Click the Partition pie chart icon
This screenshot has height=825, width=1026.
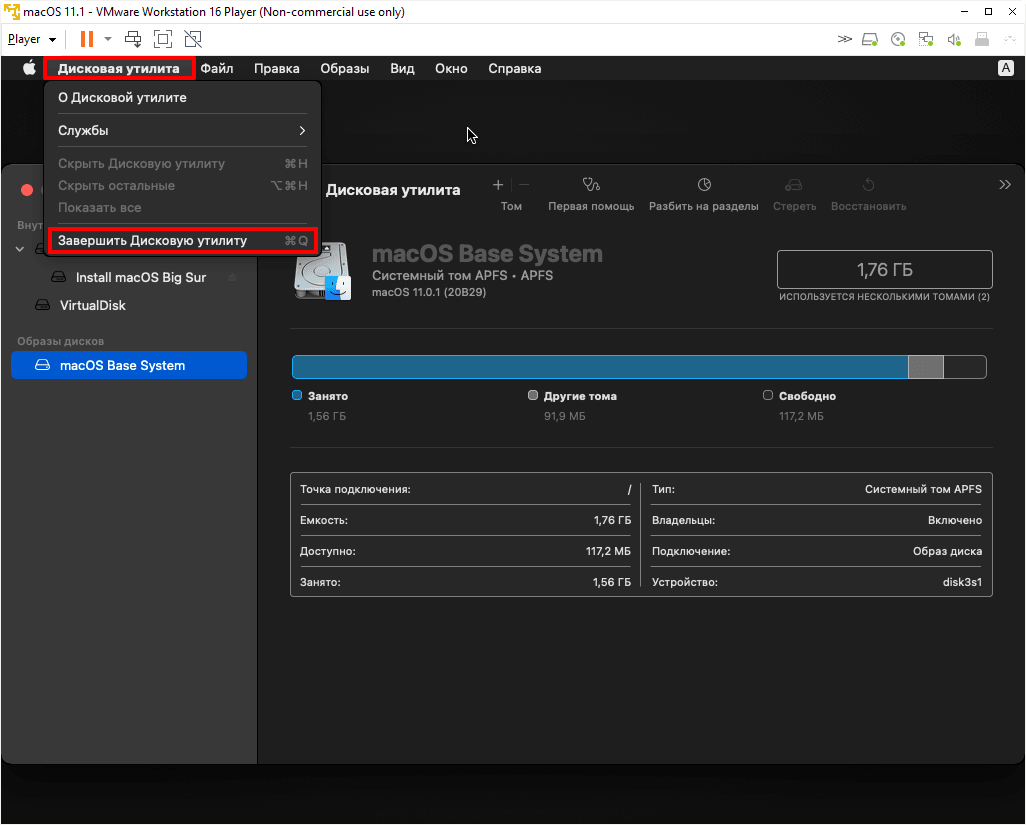(704, 185)
